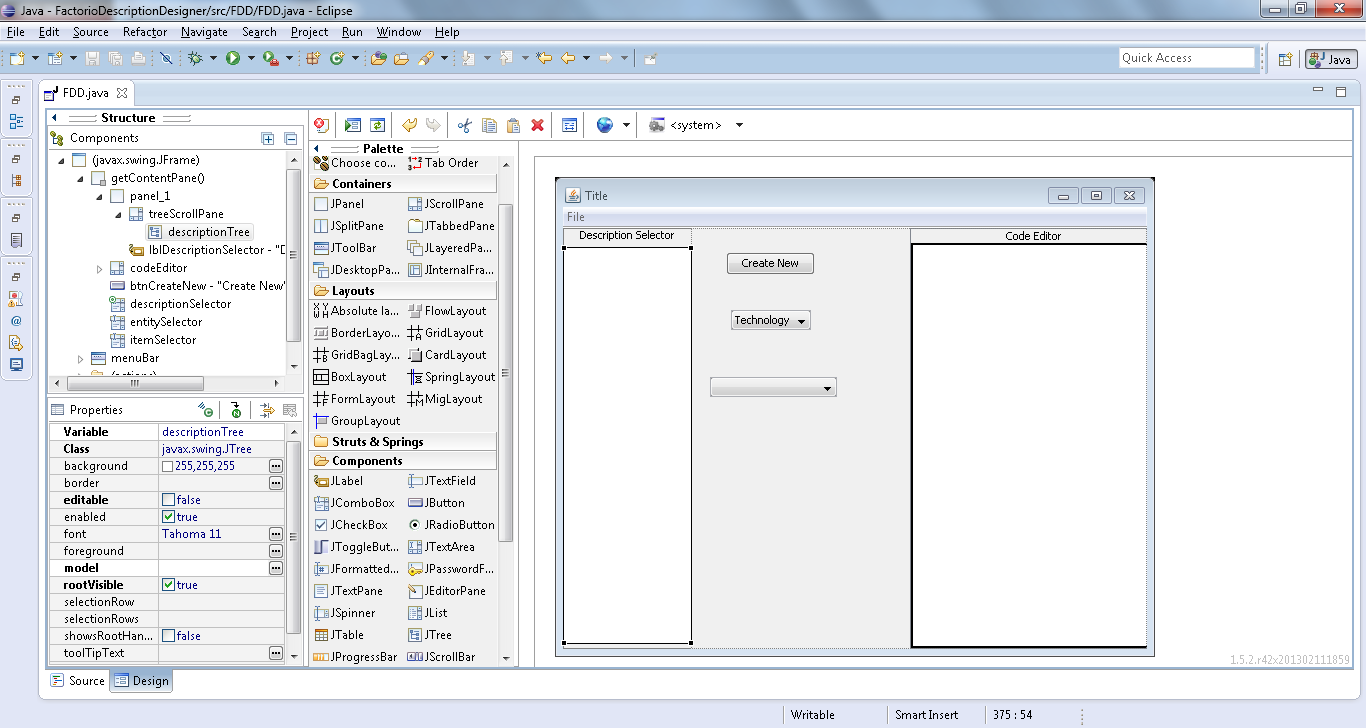Click the Undo arrow in designer toolbar

tap(408, 125)
